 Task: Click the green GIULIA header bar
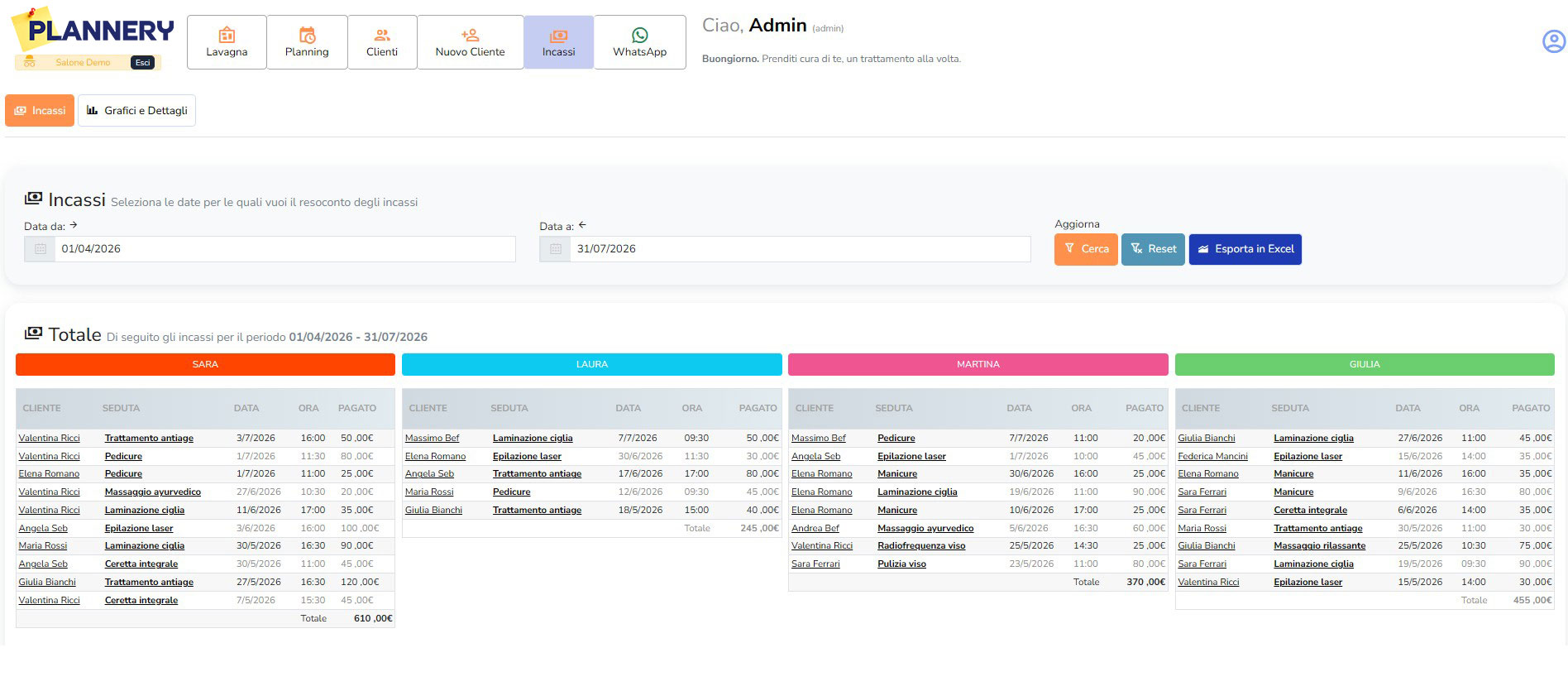pos(1365,364)
